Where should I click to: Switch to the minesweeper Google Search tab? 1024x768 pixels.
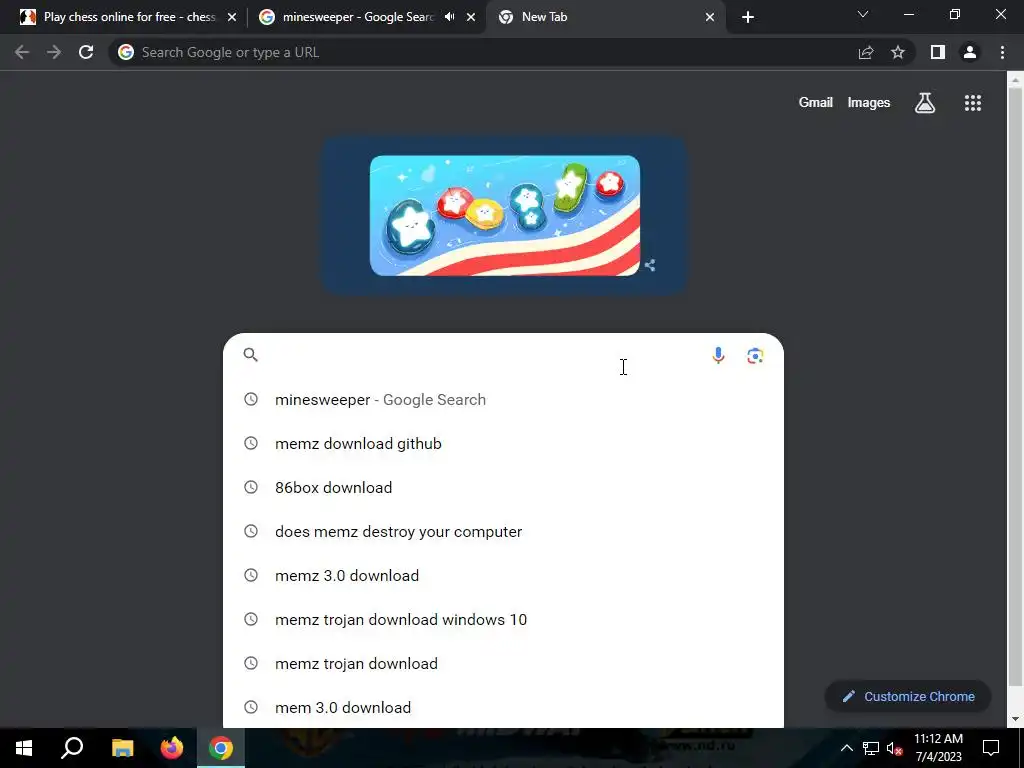tap(366, 17)
